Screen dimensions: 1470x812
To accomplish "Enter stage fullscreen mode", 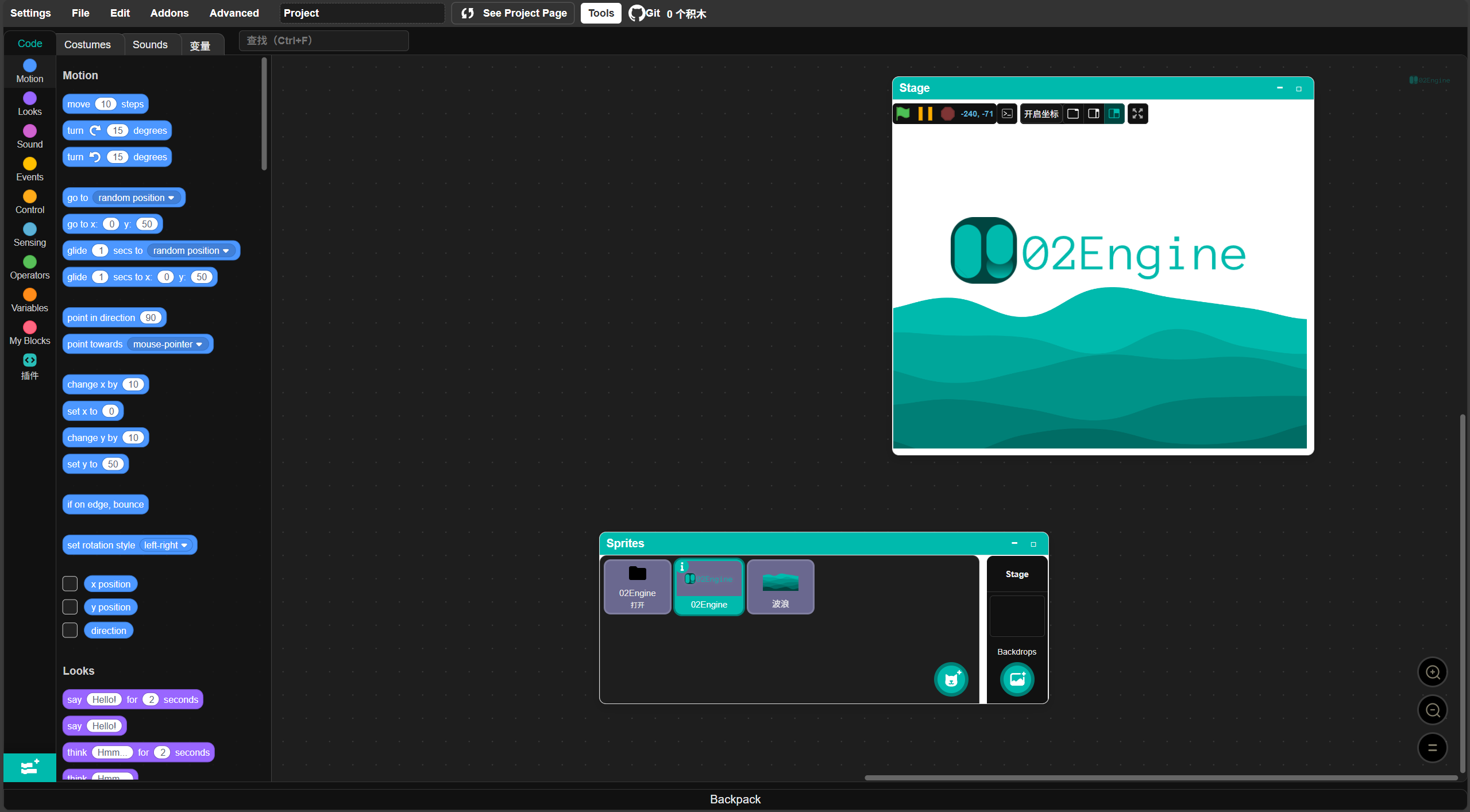I will 1137,113.
